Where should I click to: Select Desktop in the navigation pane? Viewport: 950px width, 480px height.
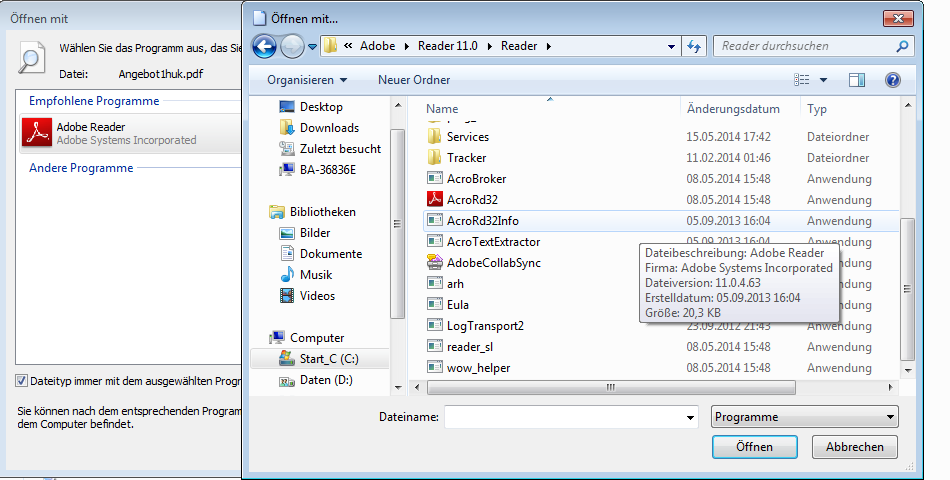point(311,107)
